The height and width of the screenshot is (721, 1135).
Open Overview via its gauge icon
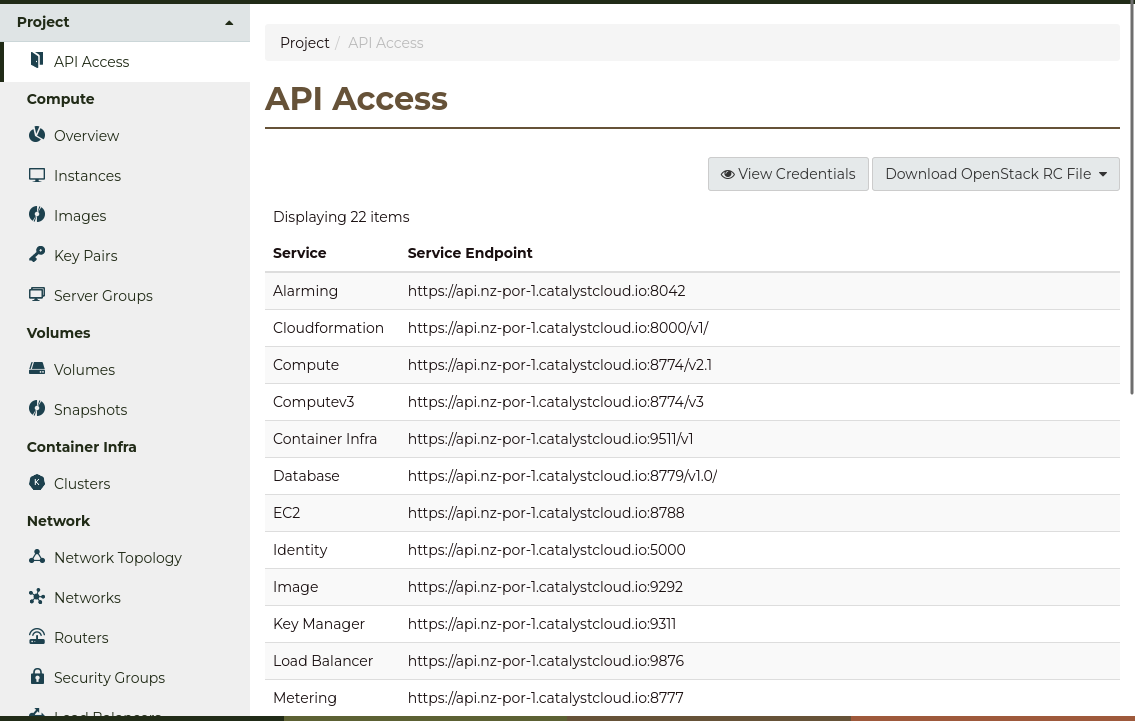tap(37, 134)
